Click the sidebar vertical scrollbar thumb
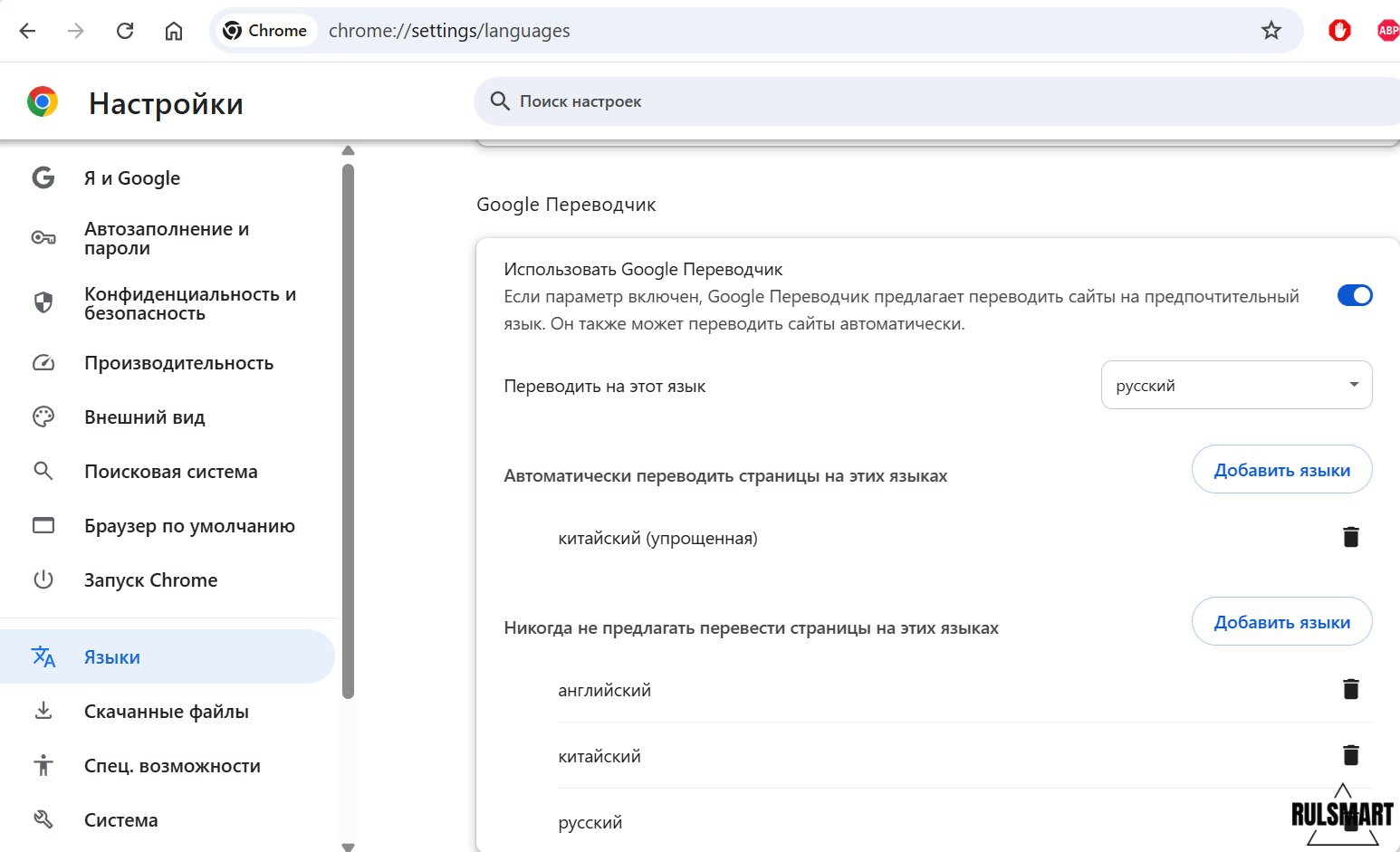 (348, 431)
